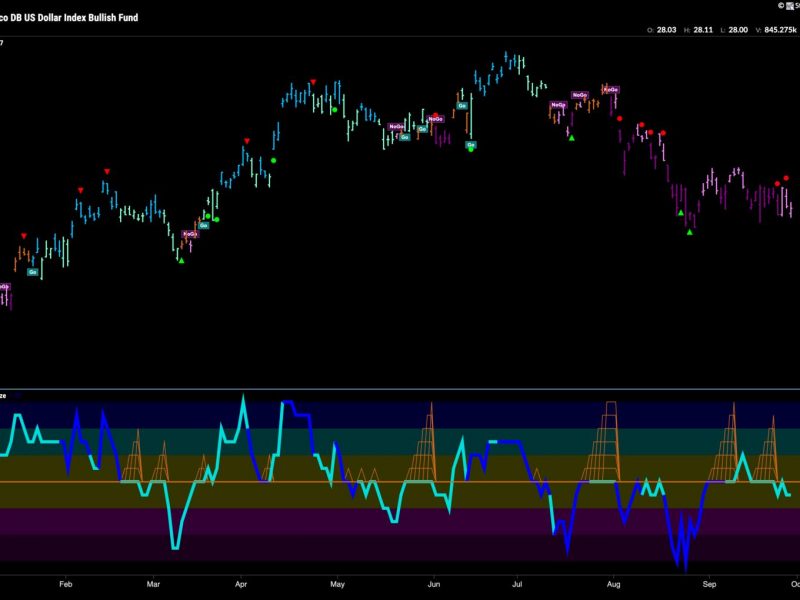Click the lowest Go label in mid-June

pos(470,145)
